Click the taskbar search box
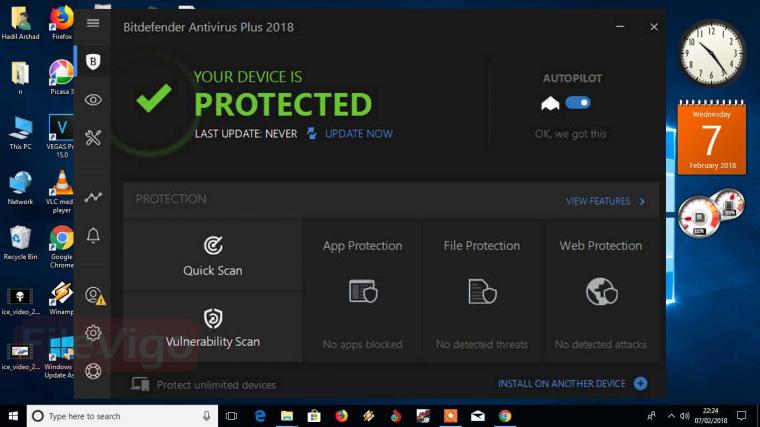 122,416
